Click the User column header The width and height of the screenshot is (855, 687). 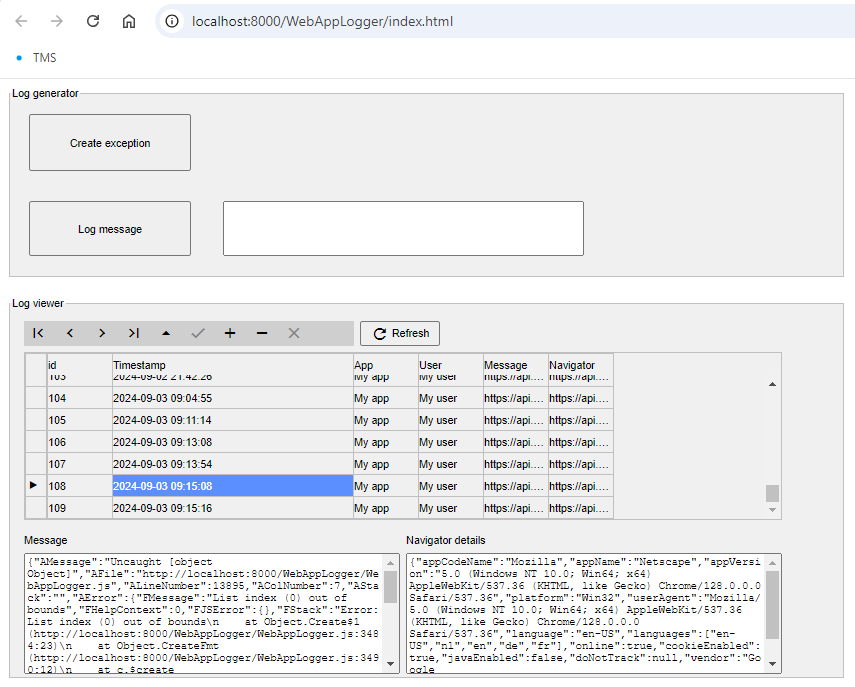(450, 365)
